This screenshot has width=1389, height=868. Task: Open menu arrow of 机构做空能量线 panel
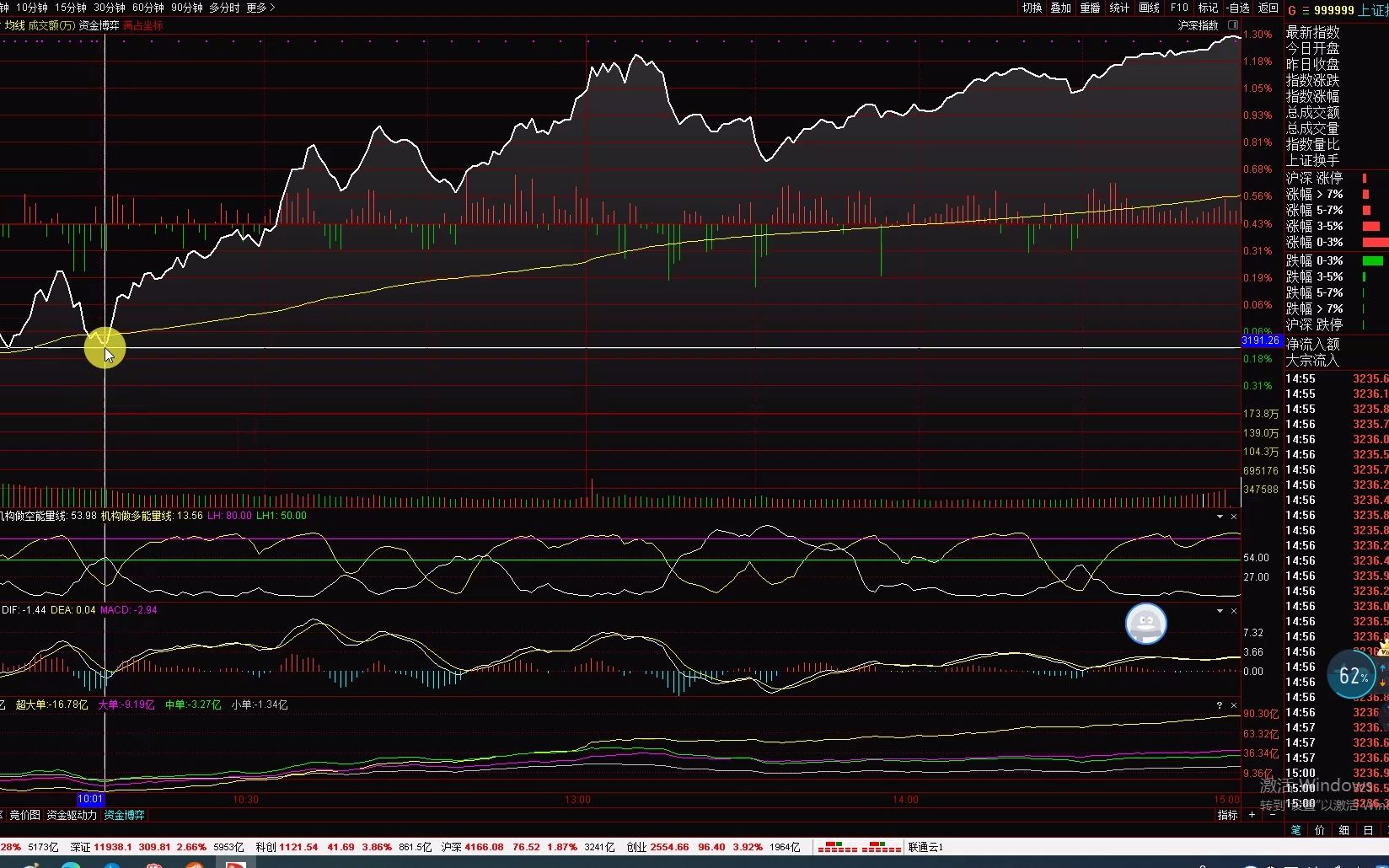[1220, 516]
